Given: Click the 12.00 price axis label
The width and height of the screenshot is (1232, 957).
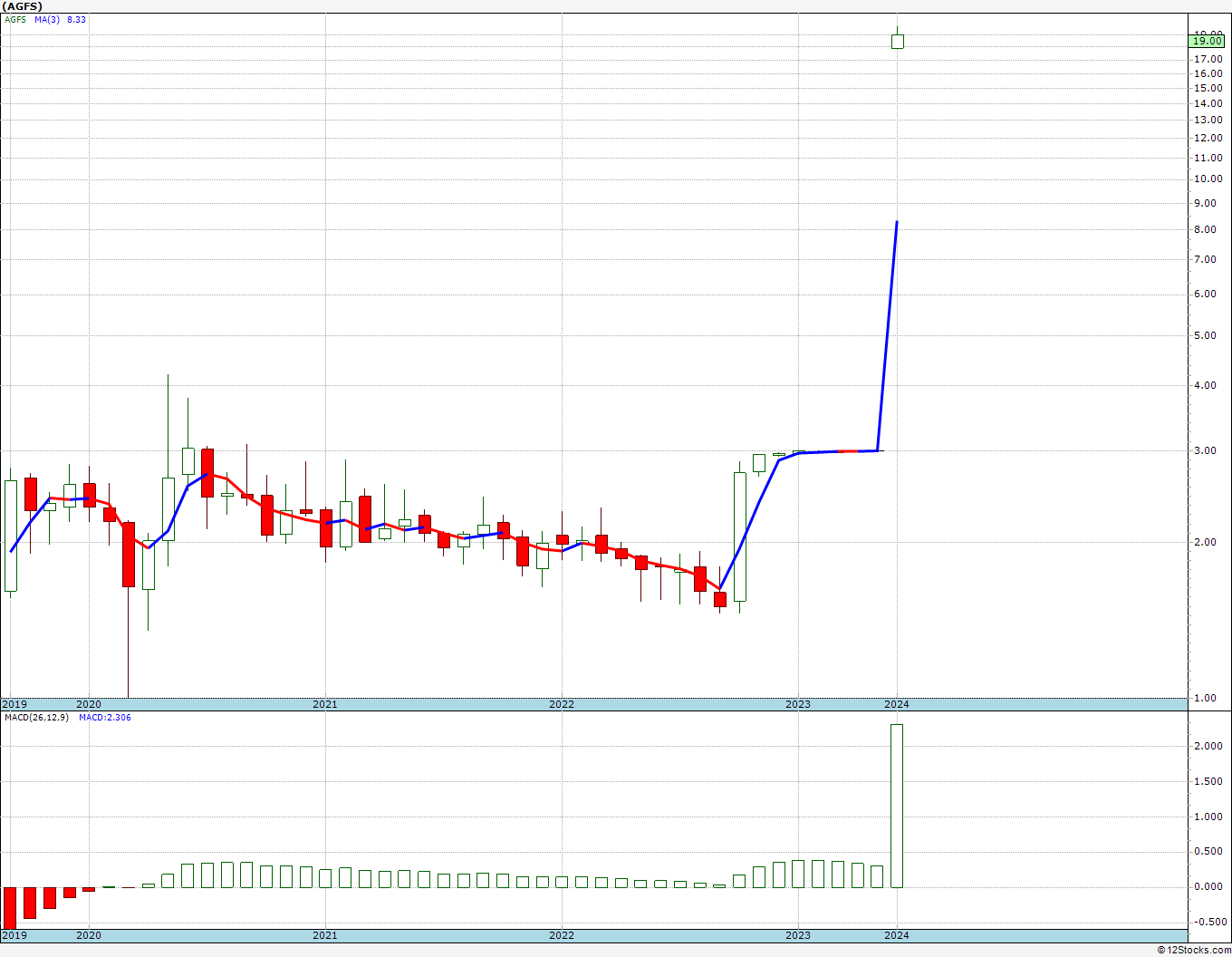Looking at the screenshot, I should 1208,138.
